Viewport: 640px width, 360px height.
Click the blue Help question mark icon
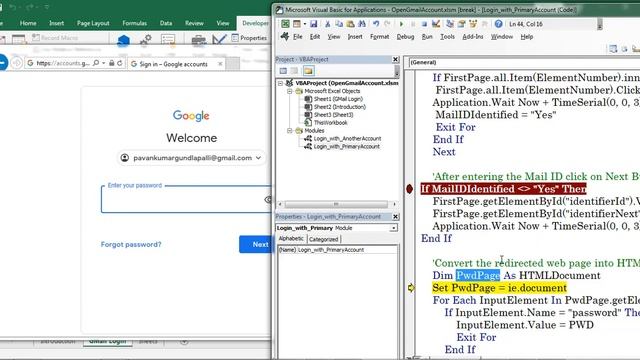tap(498, 24)
